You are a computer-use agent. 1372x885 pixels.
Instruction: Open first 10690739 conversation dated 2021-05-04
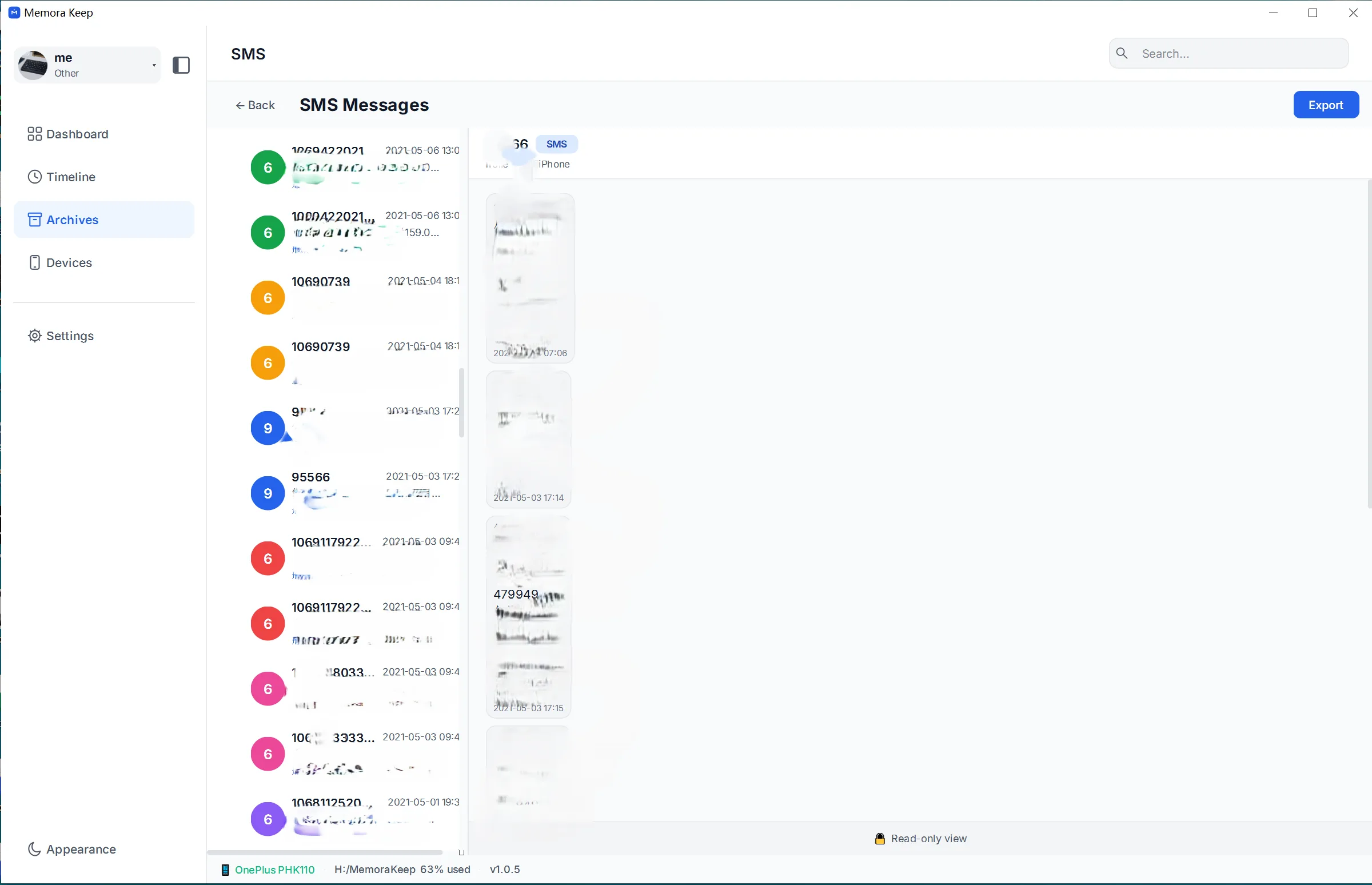click(352, 298)
